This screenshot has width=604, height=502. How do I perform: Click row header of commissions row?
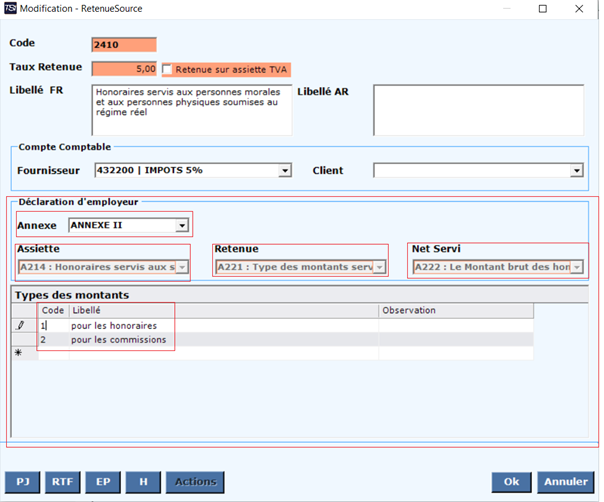click(x=25, y=340)
